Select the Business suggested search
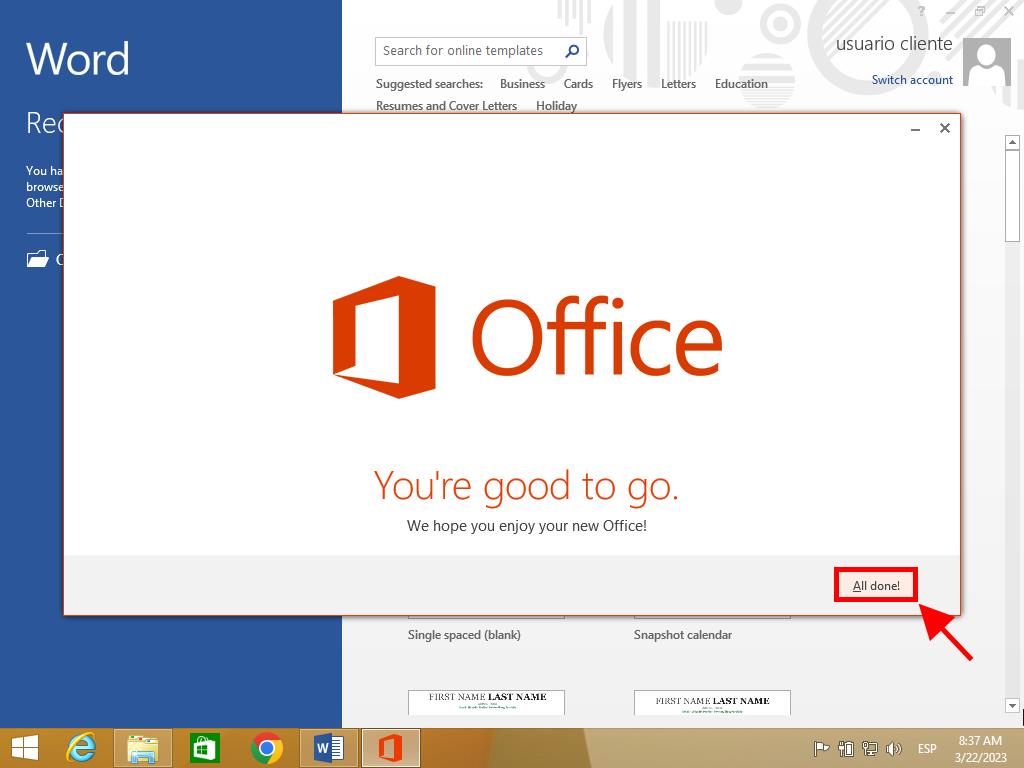The width and height of the screenshot is (1024, 768). [522, 84]
